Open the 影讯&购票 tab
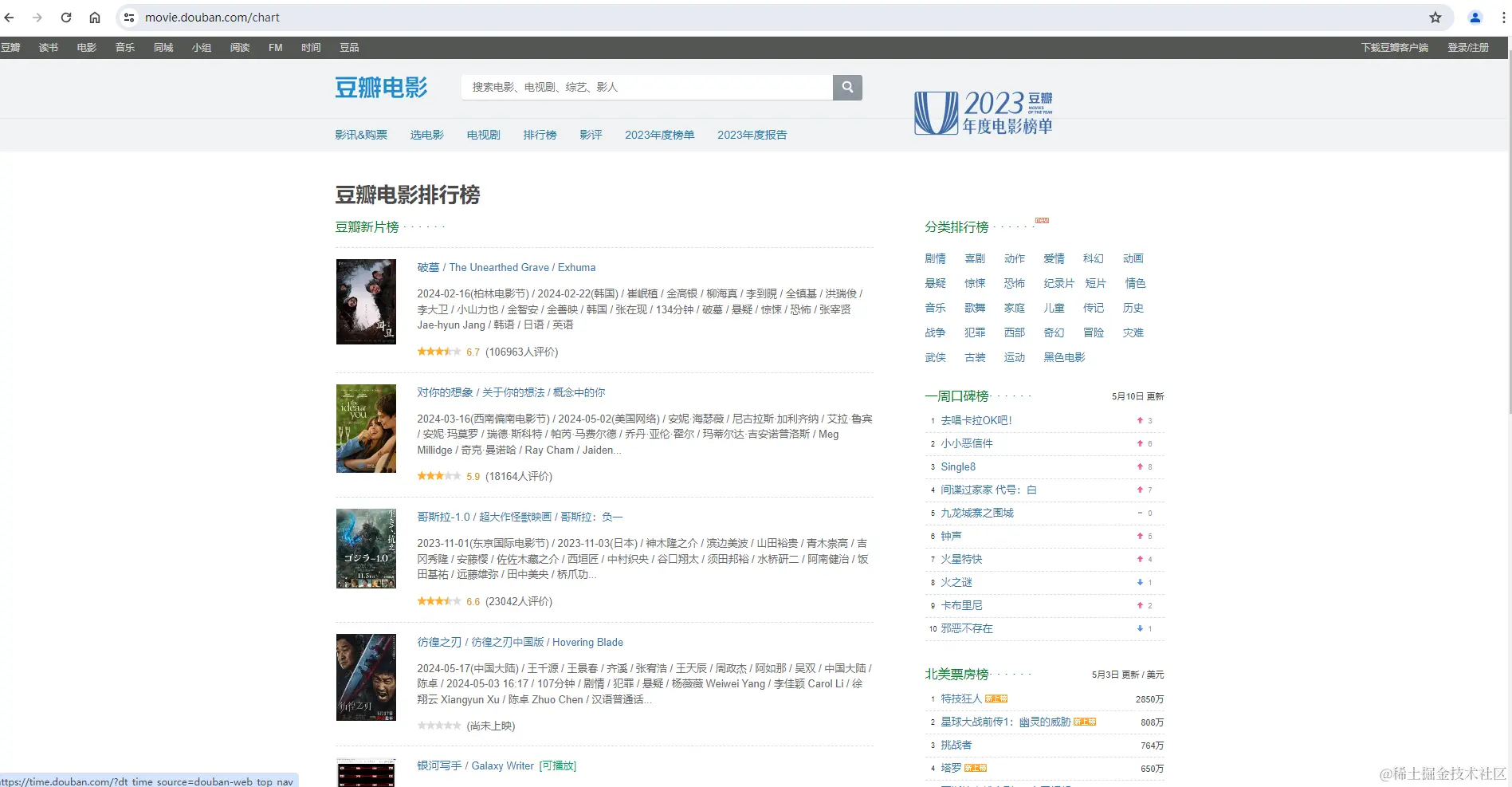This screenshot has height=787, width=1512. tap(361, 135)
